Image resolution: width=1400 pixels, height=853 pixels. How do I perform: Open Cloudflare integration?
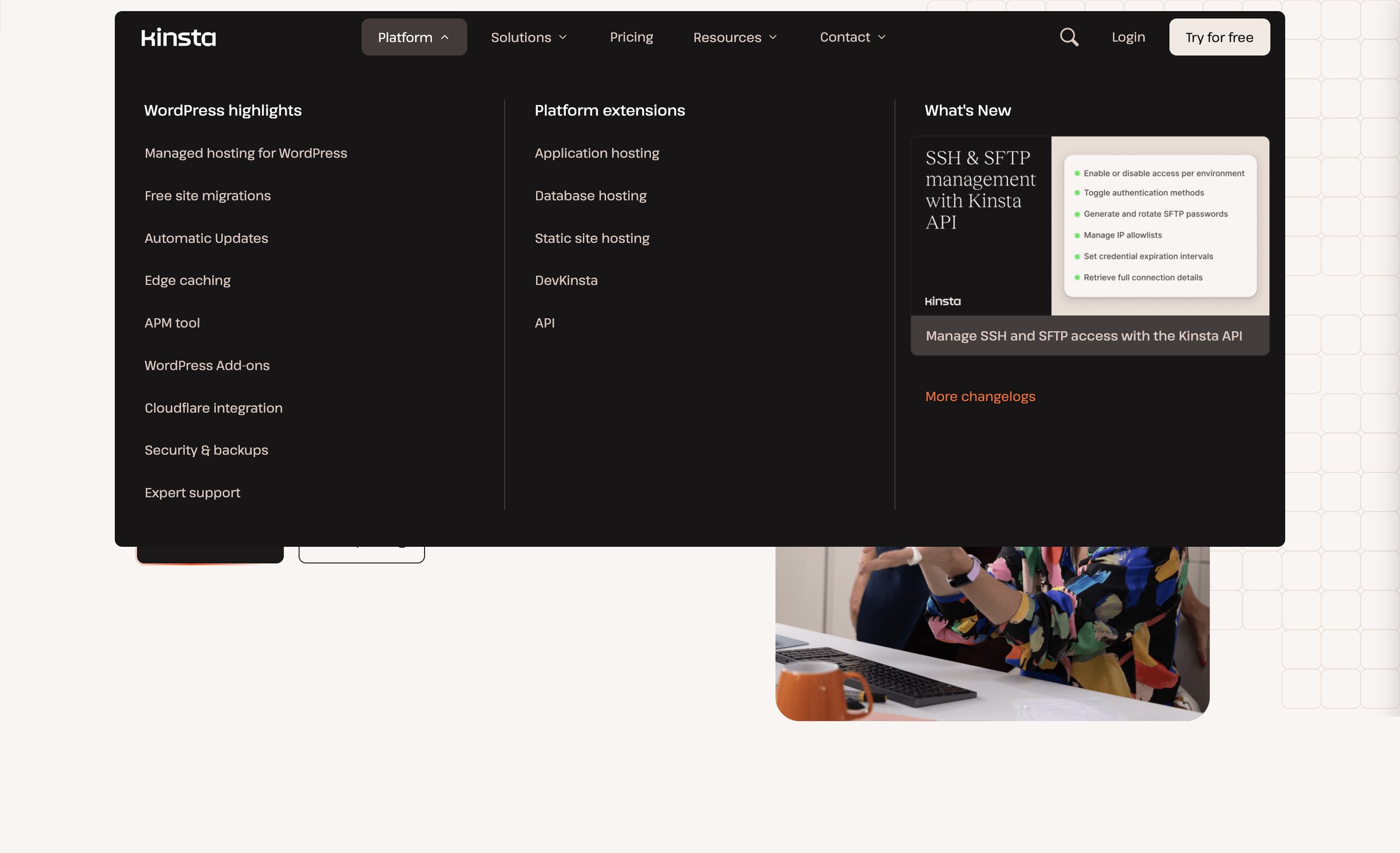tap(213, 408)
